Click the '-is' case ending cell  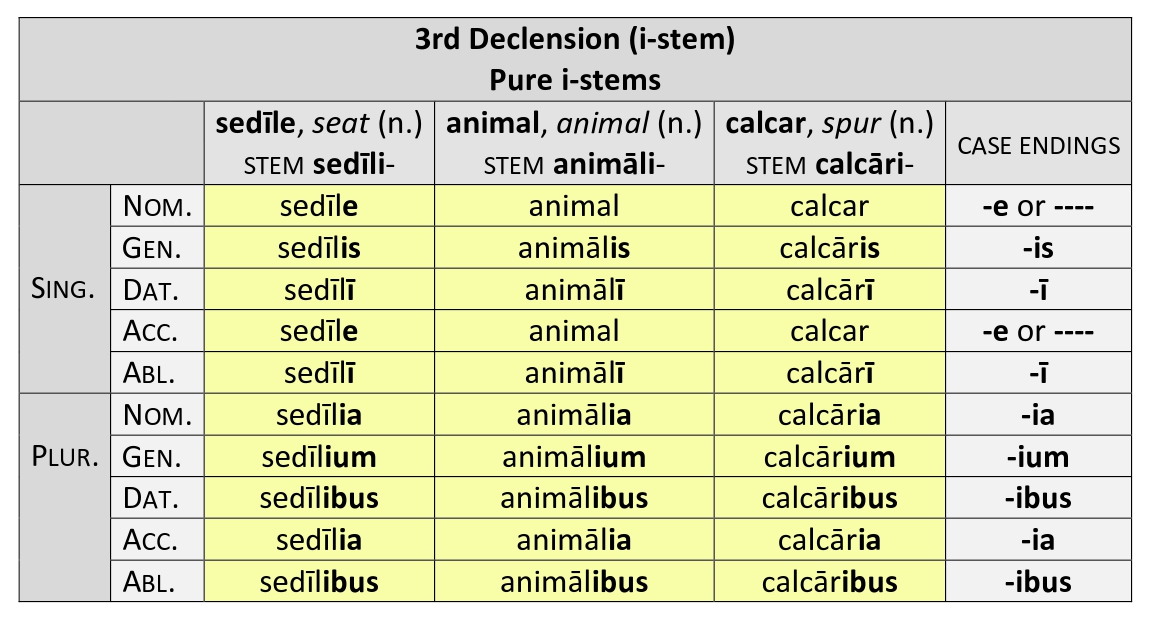coord(1038,248)
